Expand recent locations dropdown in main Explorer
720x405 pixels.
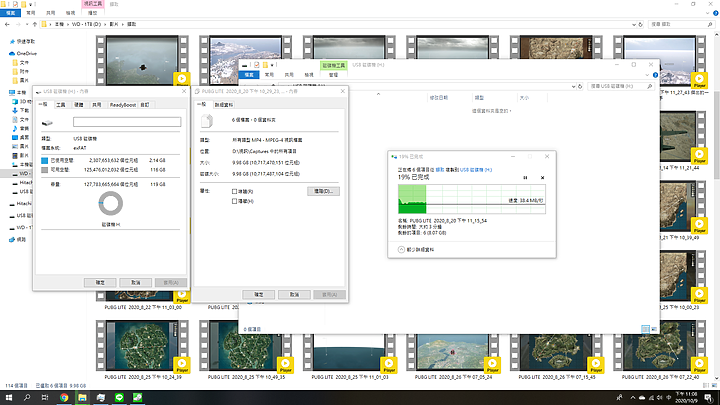(x=27, y=24)
